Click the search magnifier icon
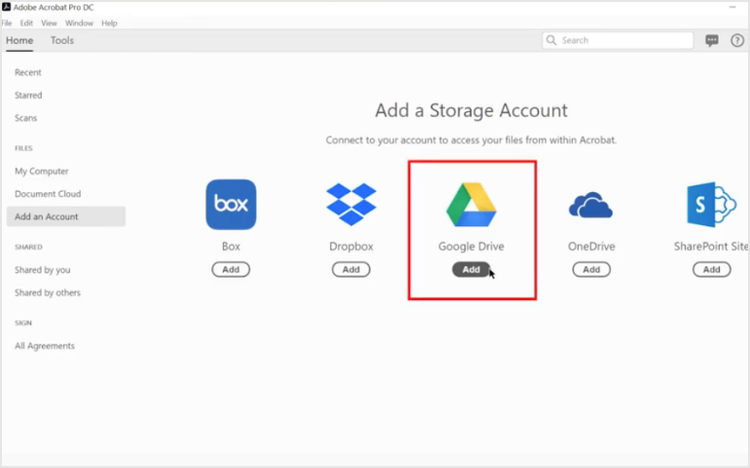 (x=552, y=41)
